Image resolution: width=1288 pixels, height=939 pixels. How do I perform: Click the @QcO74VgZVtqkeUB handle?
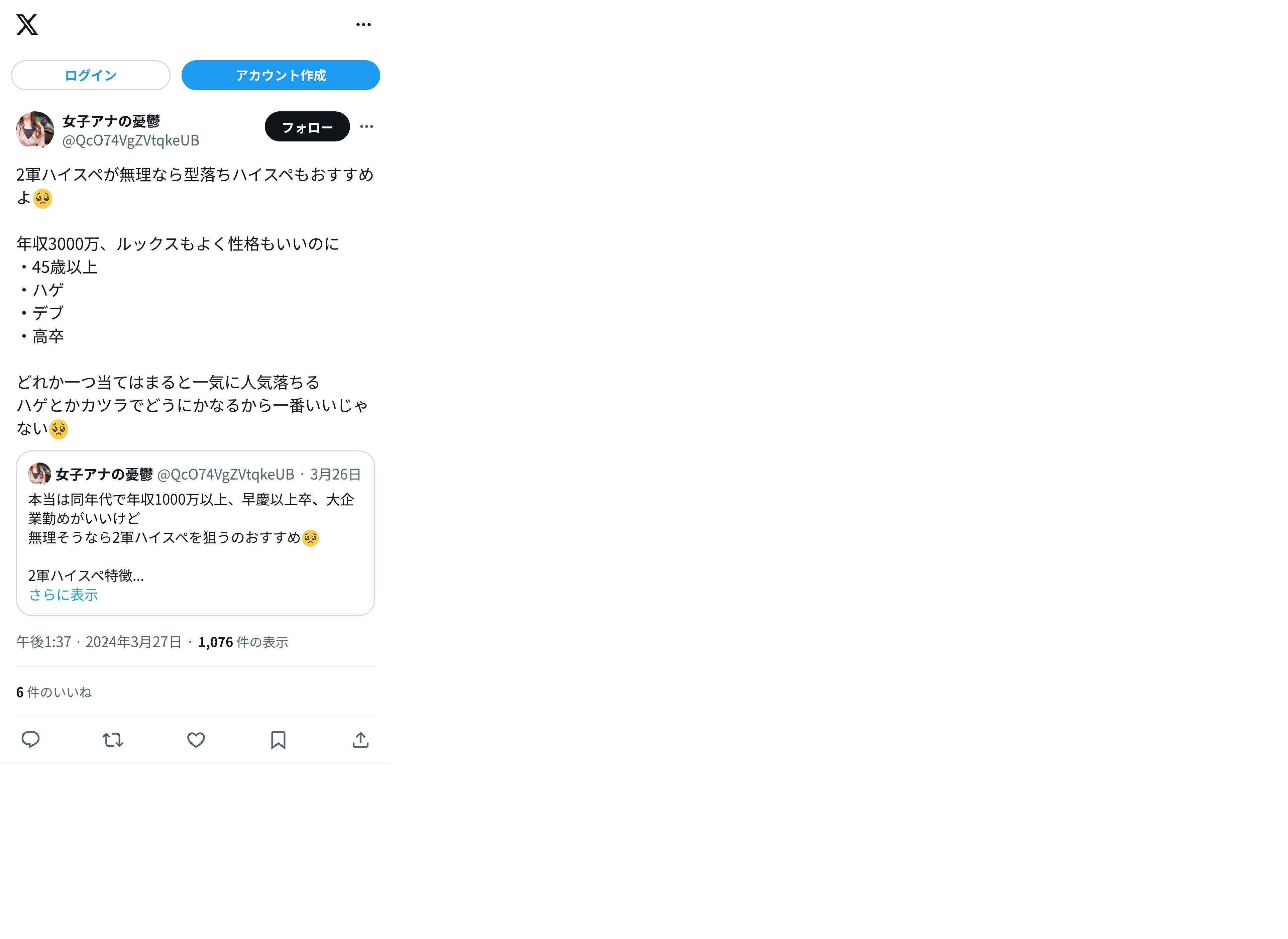tap(130, 140)
